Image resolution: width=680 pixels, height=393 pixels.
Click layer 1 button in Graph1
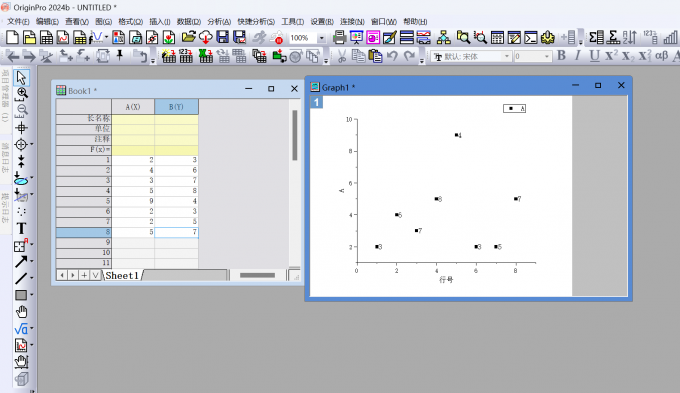point(317,102)
